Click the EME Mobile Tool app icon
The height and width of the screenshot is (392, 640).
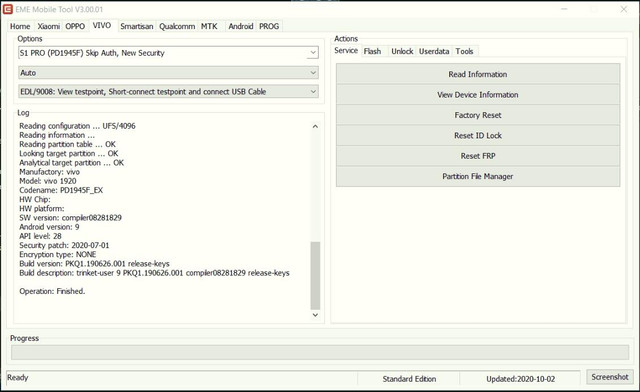(x=7, y=9)
